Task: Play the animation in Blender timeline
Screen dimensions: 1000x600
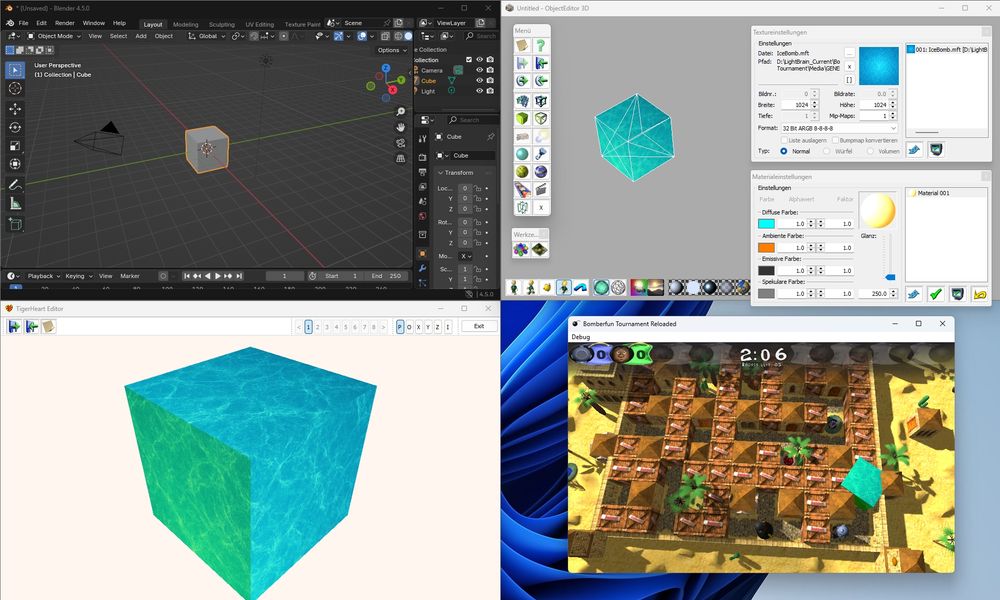Action: point(217,276)
